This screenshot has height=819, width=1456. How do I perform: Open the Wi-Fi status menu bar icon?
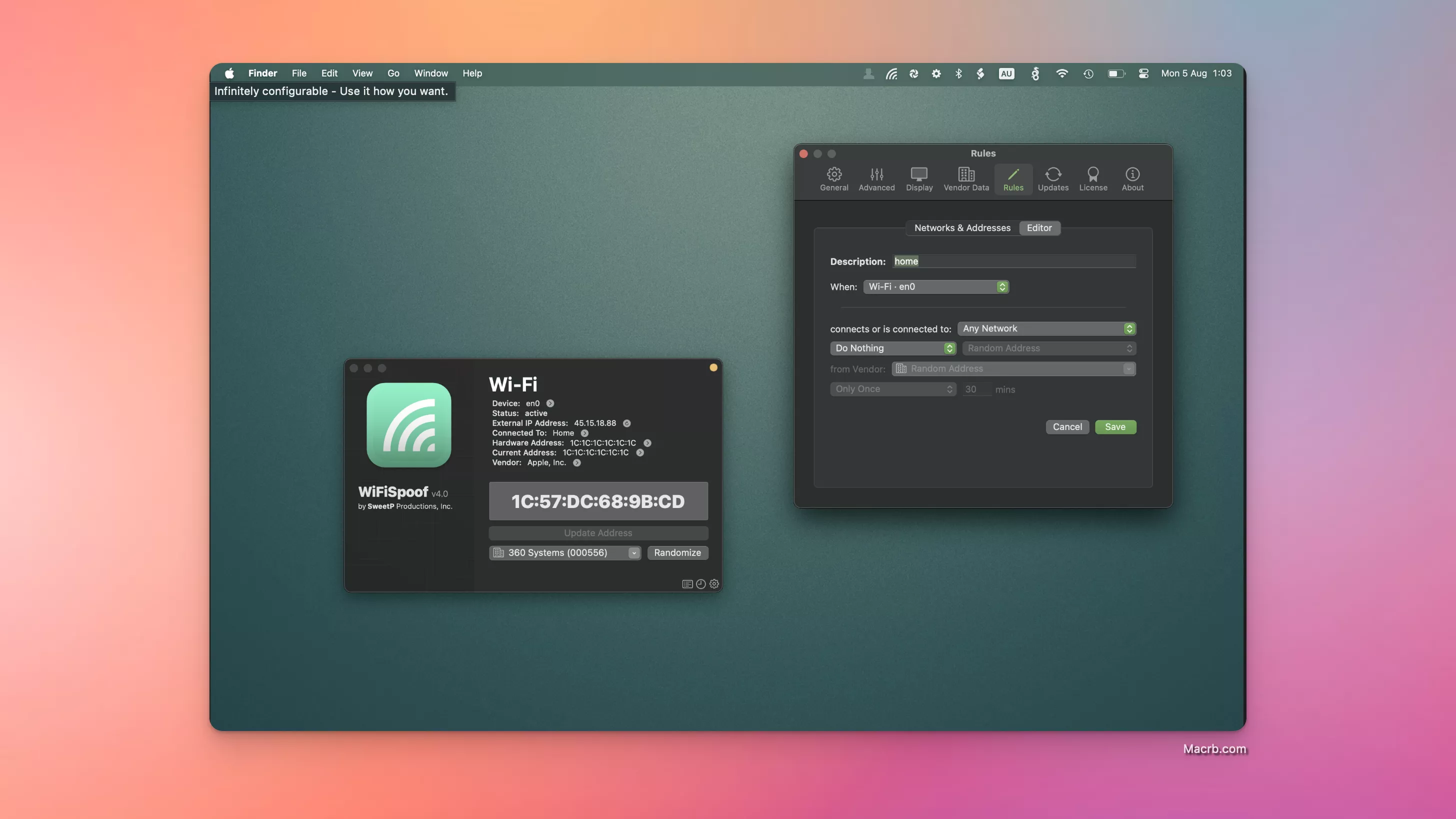[1061, 73]
